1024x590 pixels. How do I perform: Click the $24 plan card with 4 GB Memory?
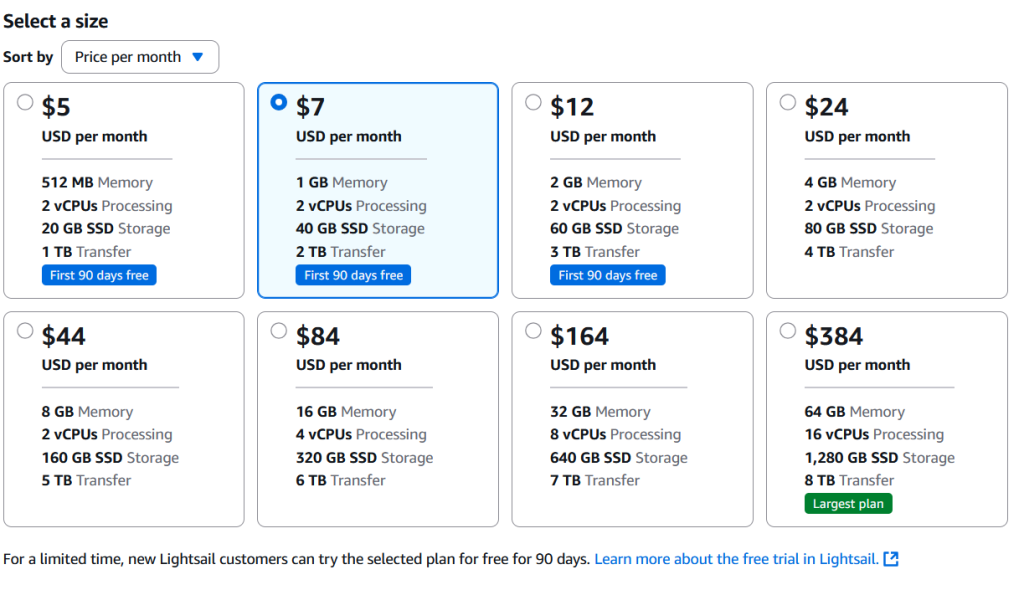click(887, 191)
